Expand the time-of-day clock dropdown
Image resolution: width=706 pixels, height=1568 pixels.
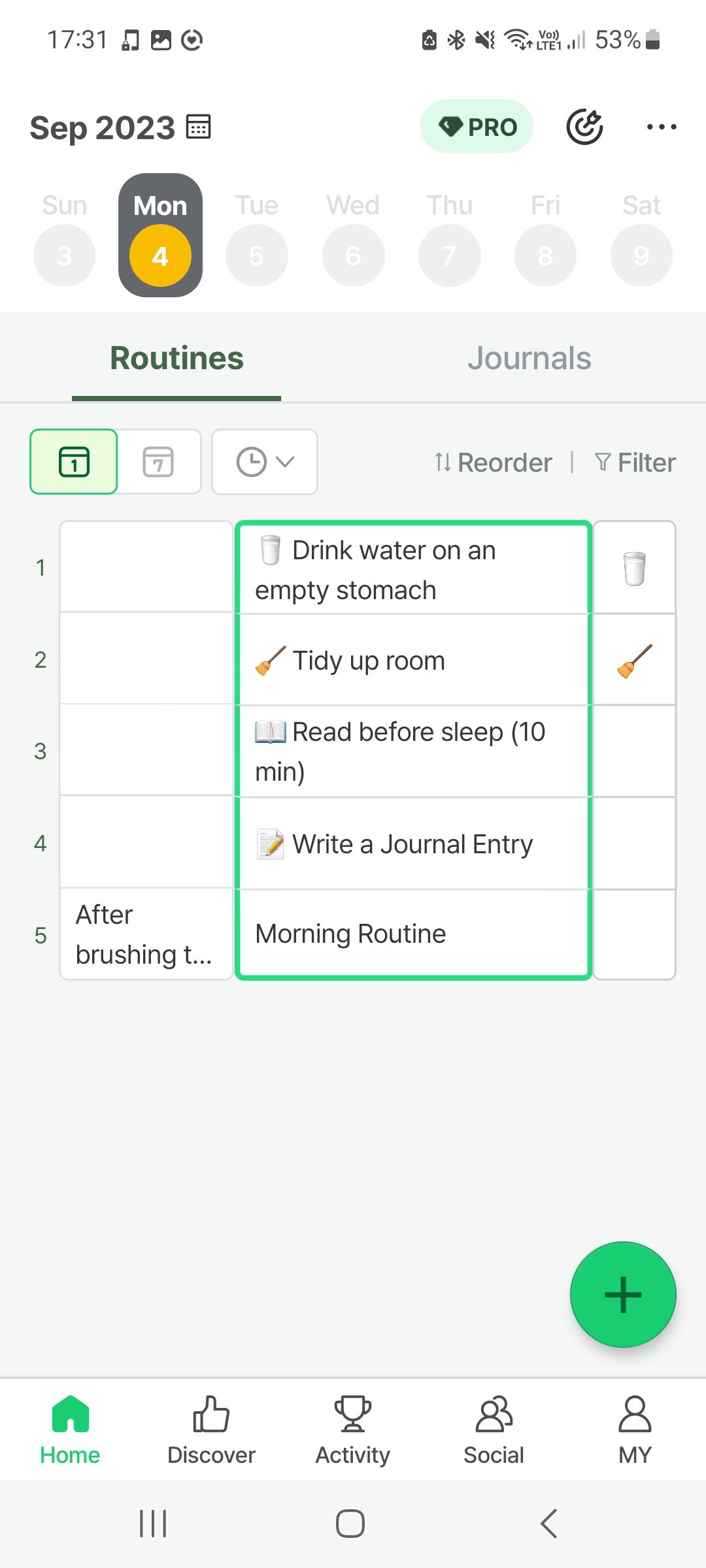click(264, 462)
